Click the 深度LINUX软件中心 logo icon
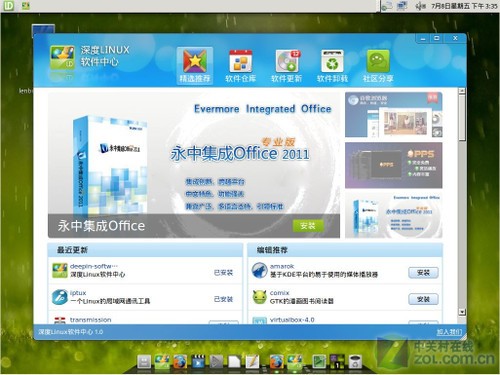The height and width of the screenshot is (375, 500). (62, 58)
